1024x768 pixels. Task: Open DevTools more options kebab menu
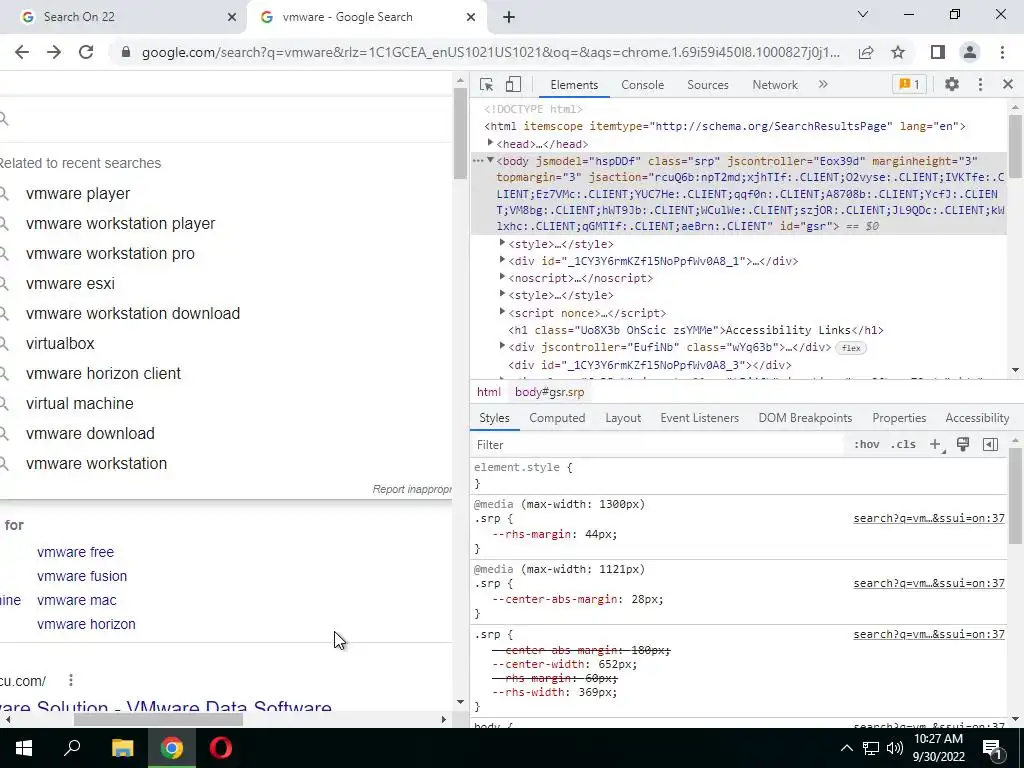click(x=980, y=84)
